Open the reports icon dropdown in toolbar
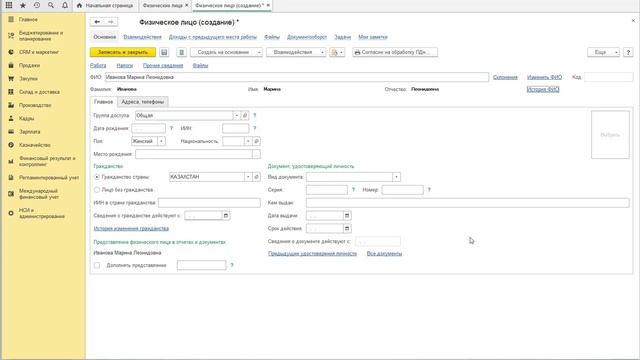The image size is (640, 360). [x=337, y=52]
